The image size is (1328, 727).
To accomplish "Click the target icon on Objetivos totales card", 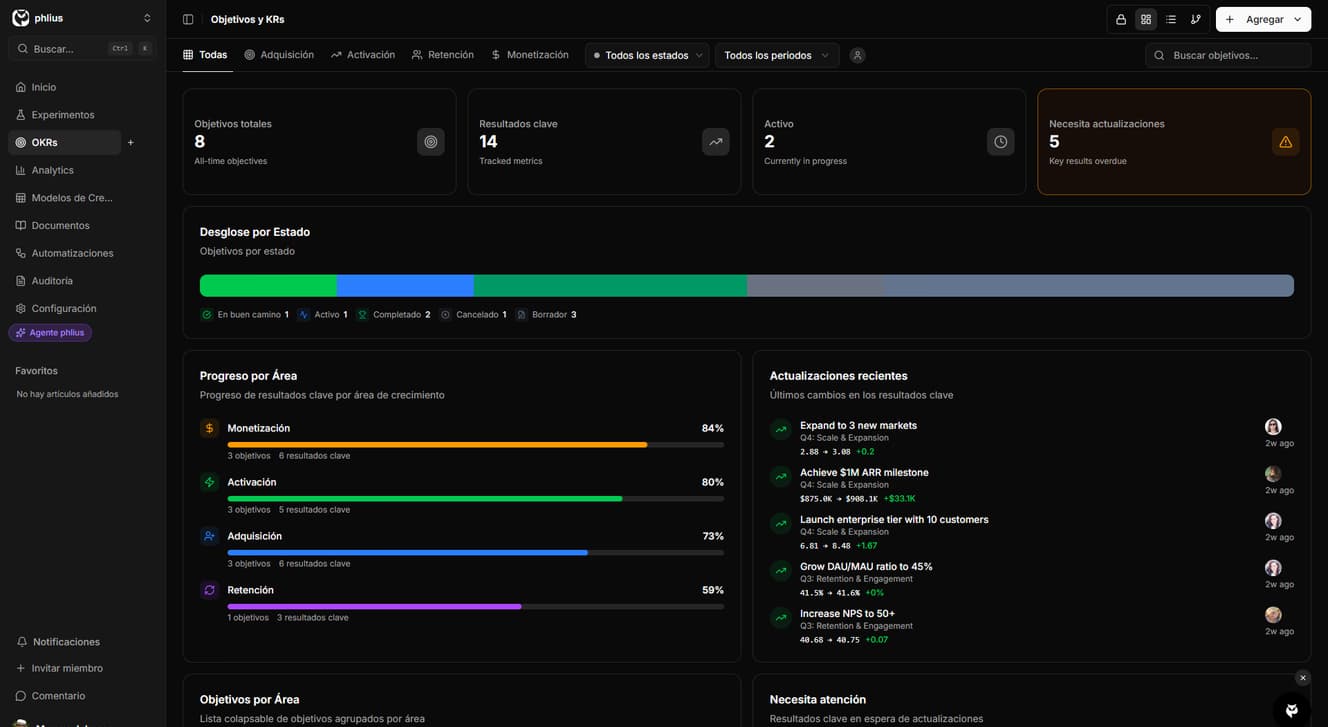I will tap(431, 142).
